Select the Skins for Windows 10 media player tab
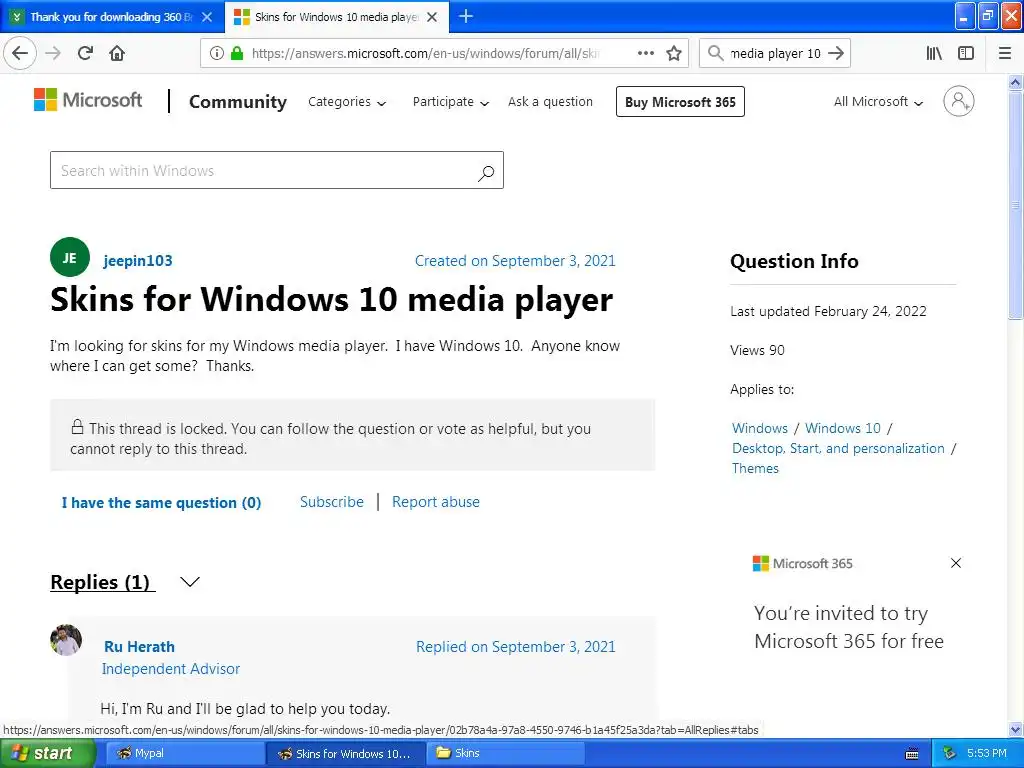 (x=336, y=17)
